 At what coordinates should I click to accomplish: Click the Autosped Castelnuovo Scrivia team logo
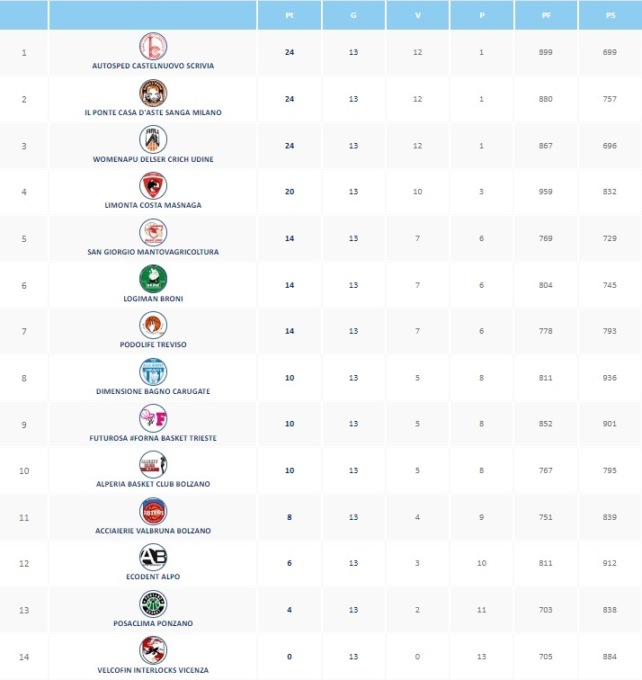pyautogui.click(x=153, y=46)
